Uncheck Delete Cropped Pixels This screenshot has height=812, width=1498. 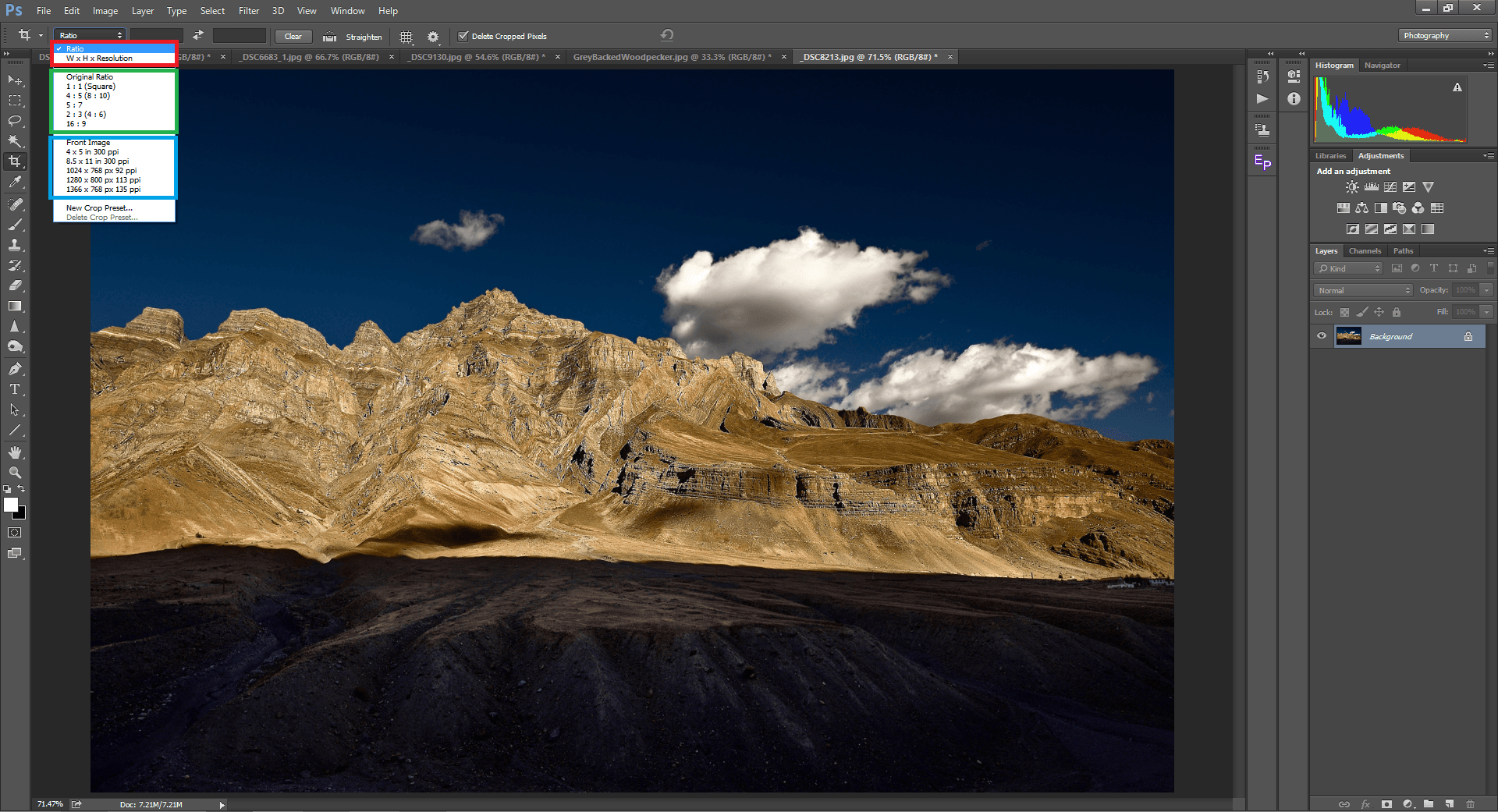pyautogui.click(x=463, y=36)
